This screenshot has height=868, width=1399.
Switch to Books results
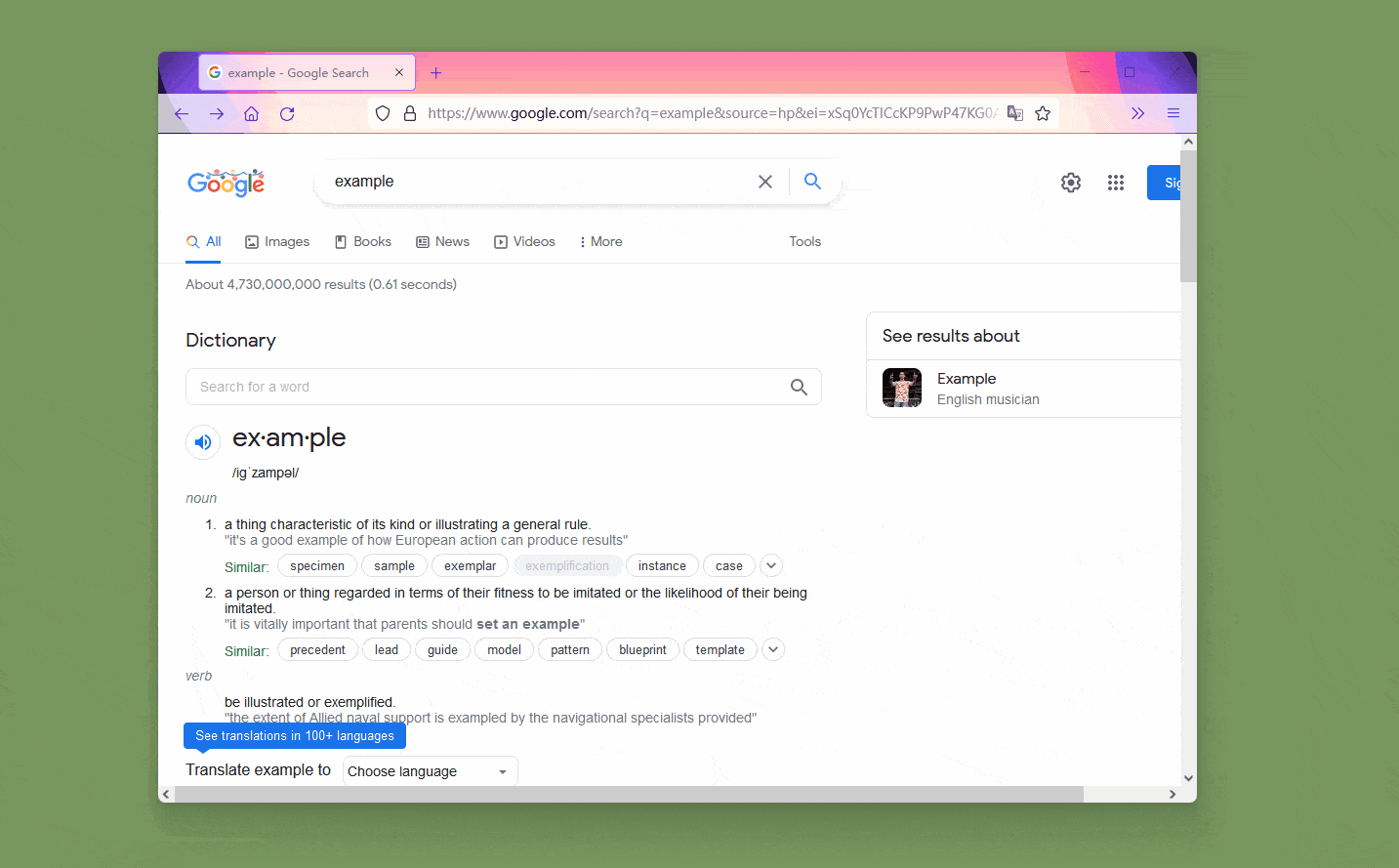point(363,242)
